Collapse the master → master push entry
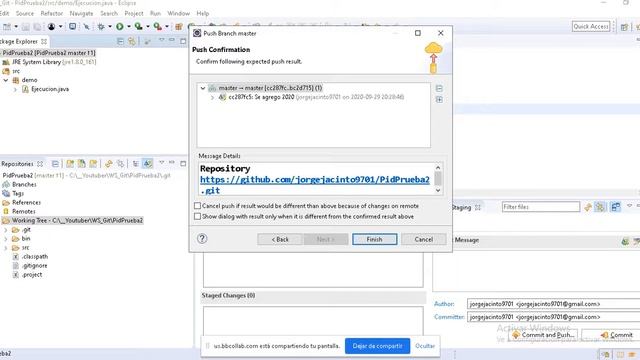 [203, 88]
